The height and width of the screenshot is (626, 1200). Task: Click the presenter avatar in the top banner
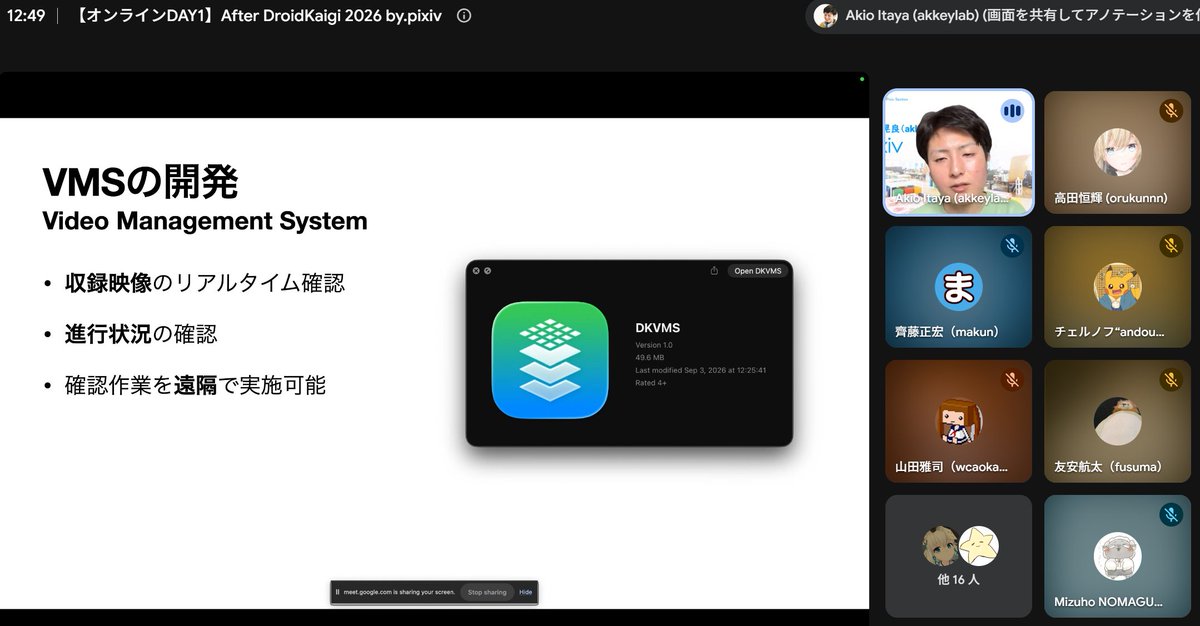(825, 16)
